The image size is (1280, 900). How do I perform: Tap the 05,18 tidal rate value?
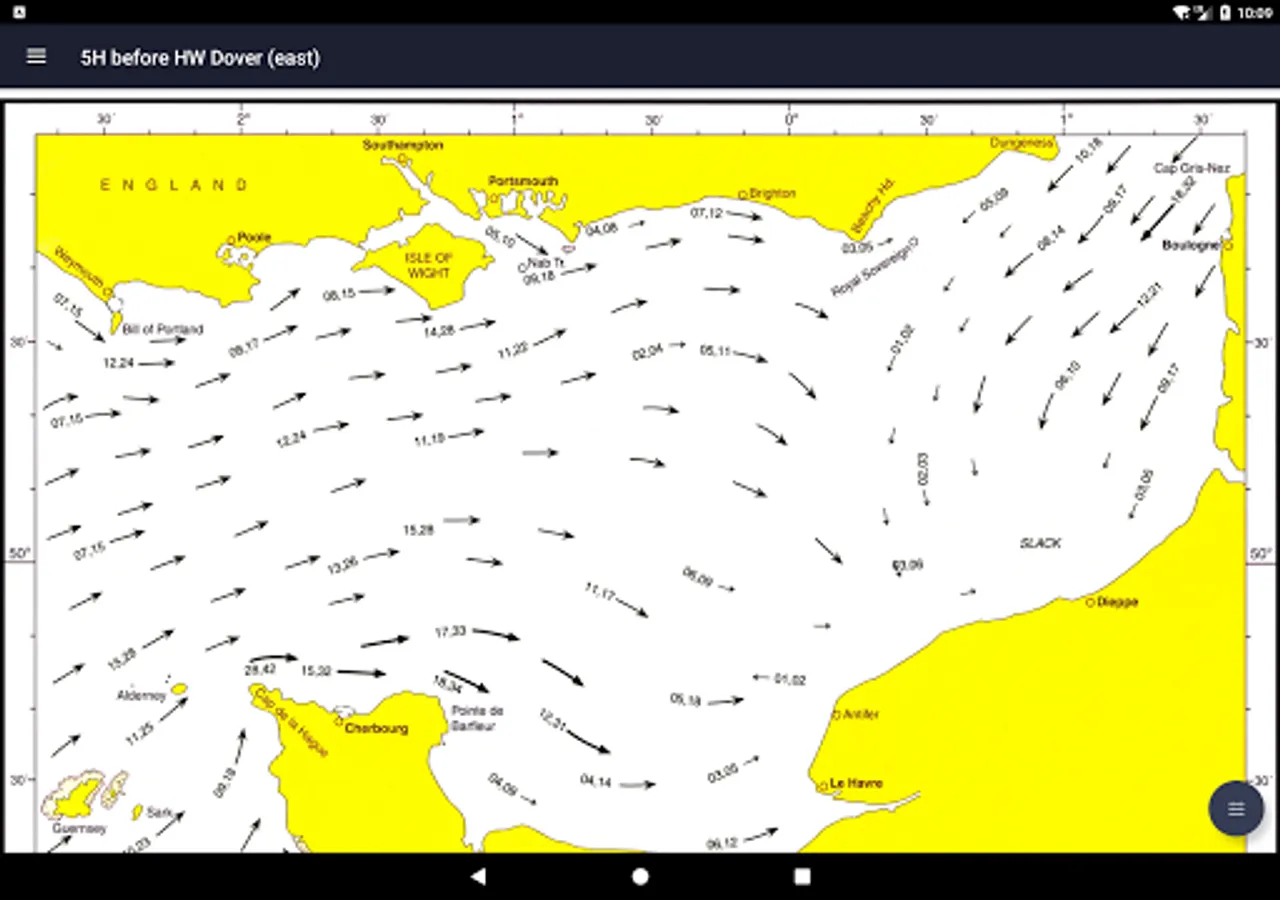[685, 700]
